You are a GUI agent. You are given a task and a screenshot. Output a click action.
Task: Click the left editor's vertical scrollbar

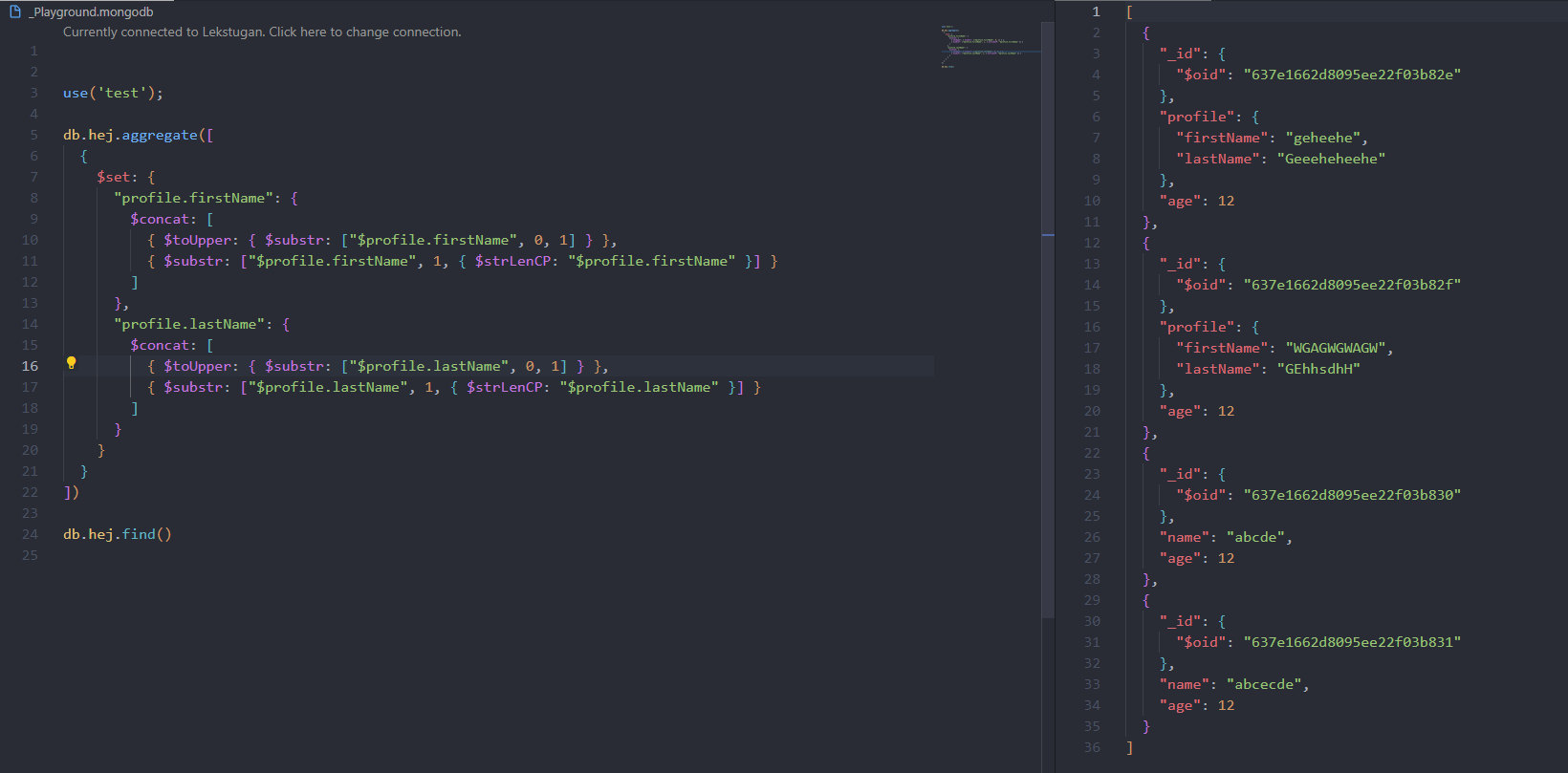click(1048, 287)
